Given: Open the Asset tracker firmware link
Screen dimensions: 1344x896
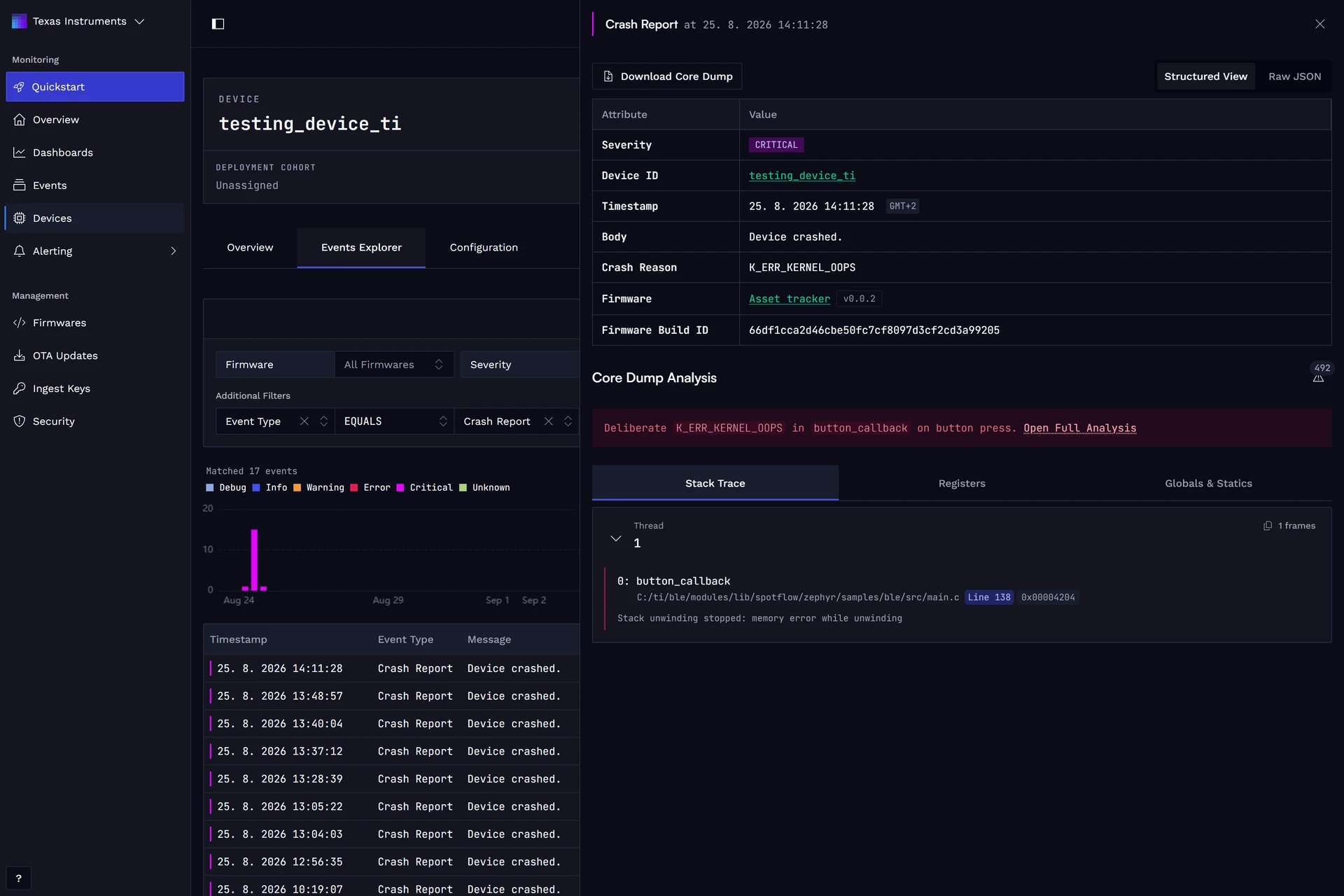Looking at the screenshot, I should coord(790,299).
